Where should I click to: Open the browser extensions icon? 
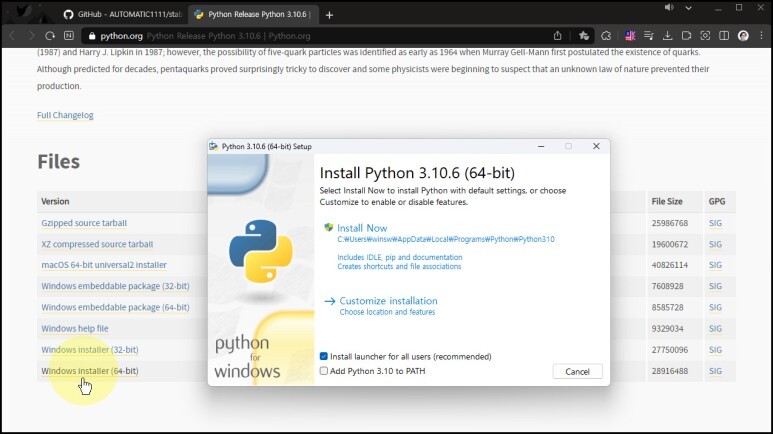pyautogui.click(x=606, y=36)
